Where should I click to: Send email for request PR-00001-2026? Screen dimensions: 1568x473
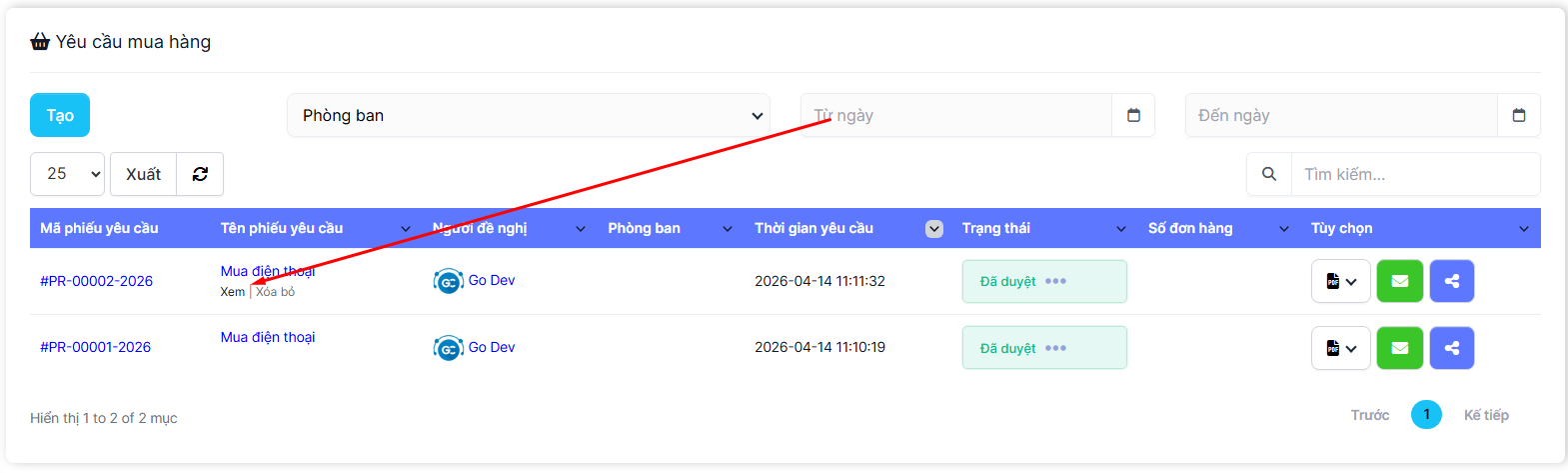1399,348
